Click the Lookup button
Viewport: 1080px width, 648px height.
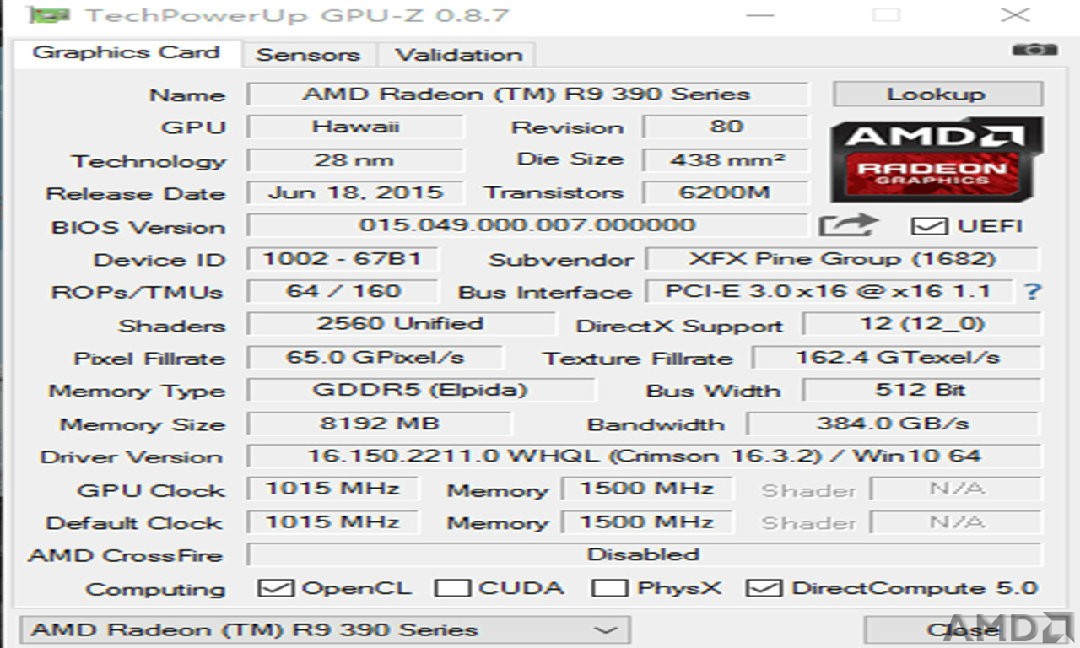(937, 94)
